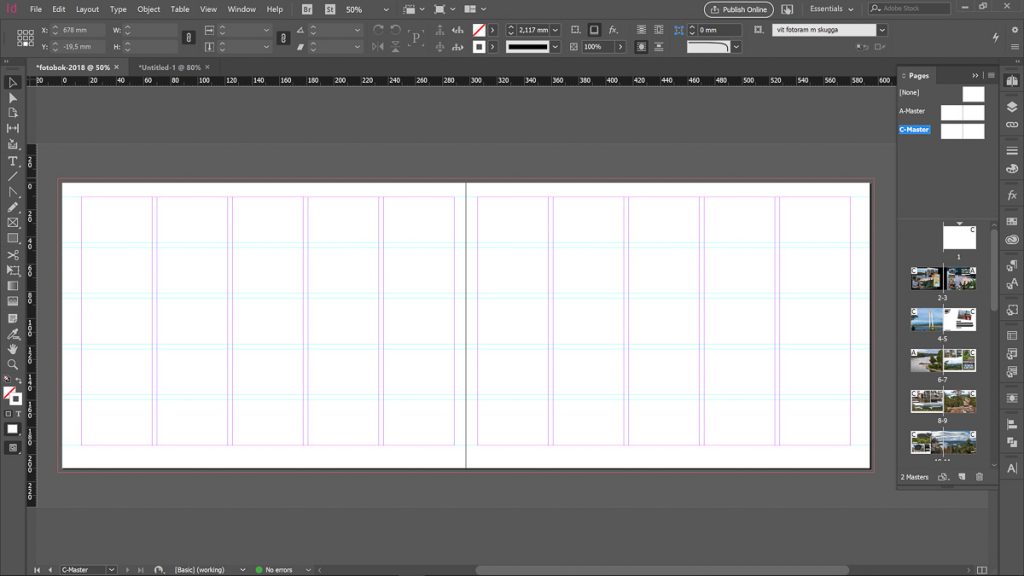The width and height of the screenshot is (1024, 576).
Task: Select the Page tool
Action: [12, 113]
